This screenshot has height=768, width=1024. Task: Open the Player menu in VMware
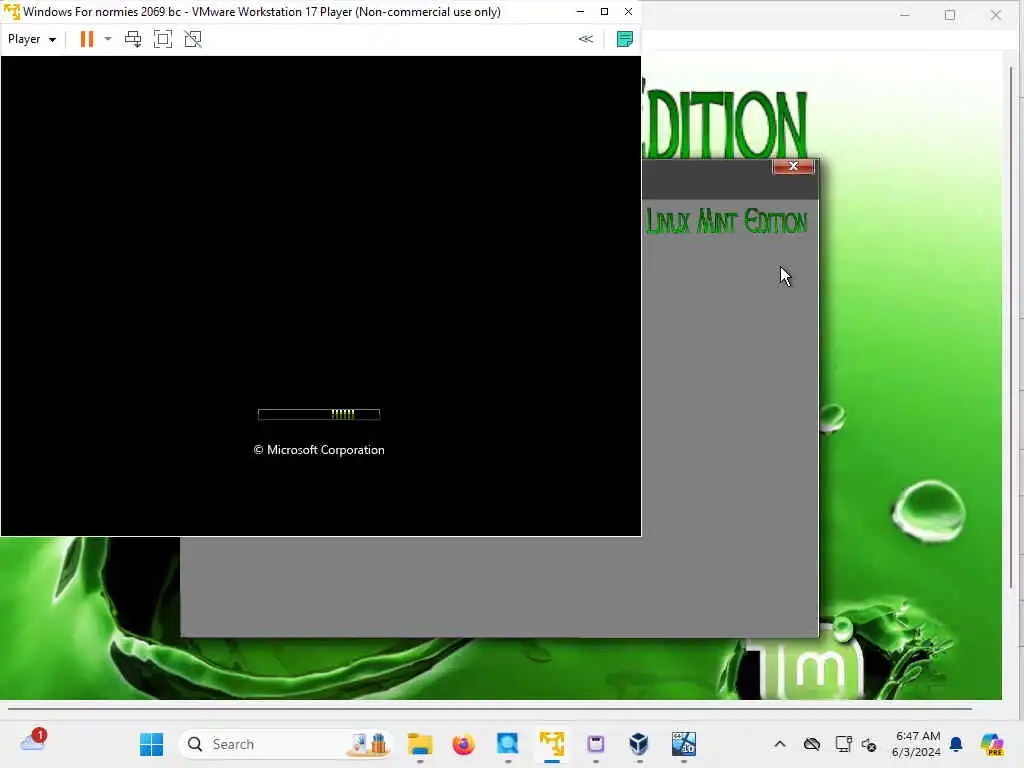pyautogui.click(x=31, y=39)
